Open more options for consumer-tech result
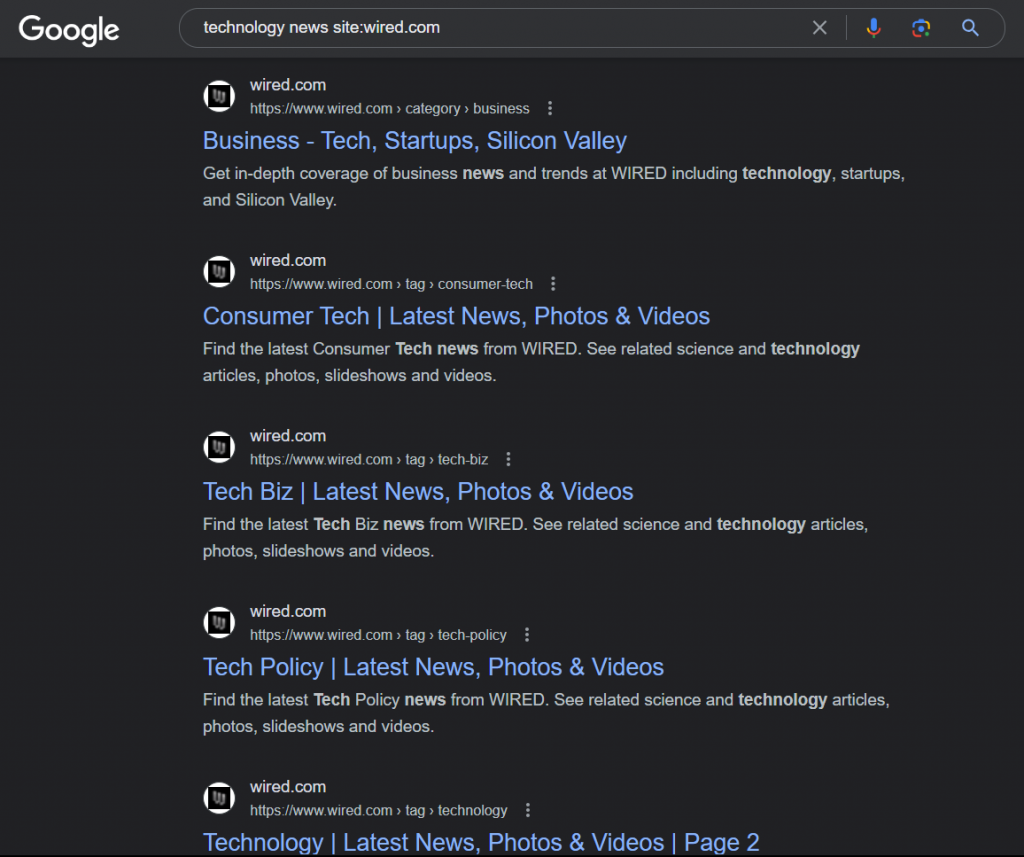Image resolution: width=1024 pixels, height=857 pixels. pos(553,283)
